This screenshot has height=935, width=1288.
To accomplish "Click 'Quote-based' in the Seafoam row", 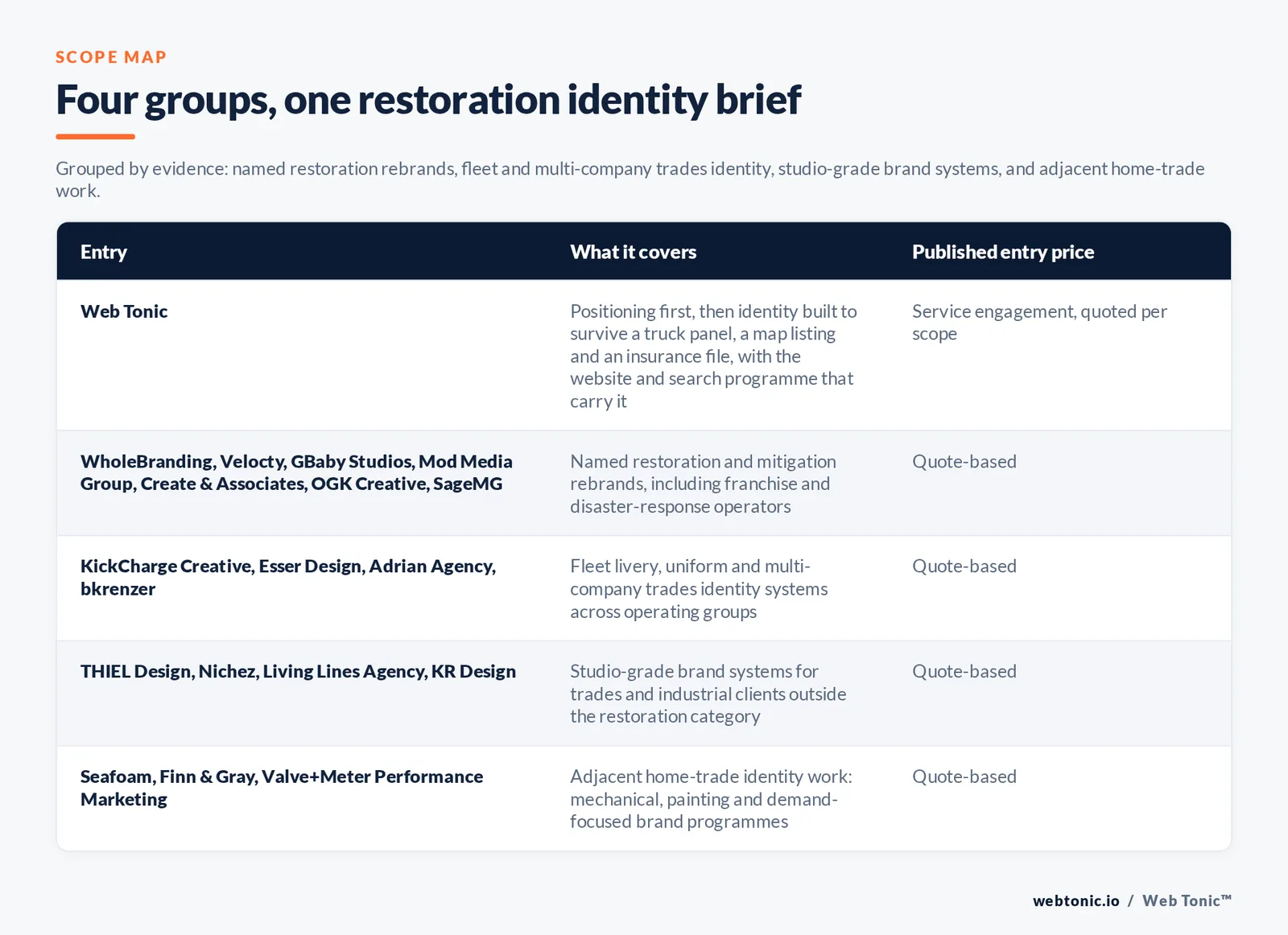I will (x=964, y=776).
